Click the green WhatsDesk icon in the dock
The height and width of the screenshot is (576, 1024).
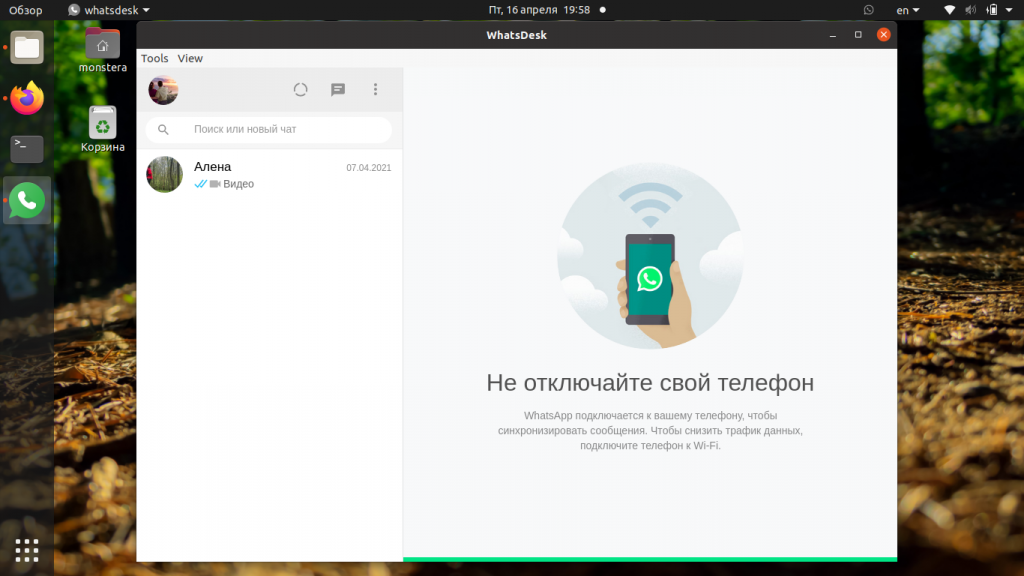click(x=26, y=200)
